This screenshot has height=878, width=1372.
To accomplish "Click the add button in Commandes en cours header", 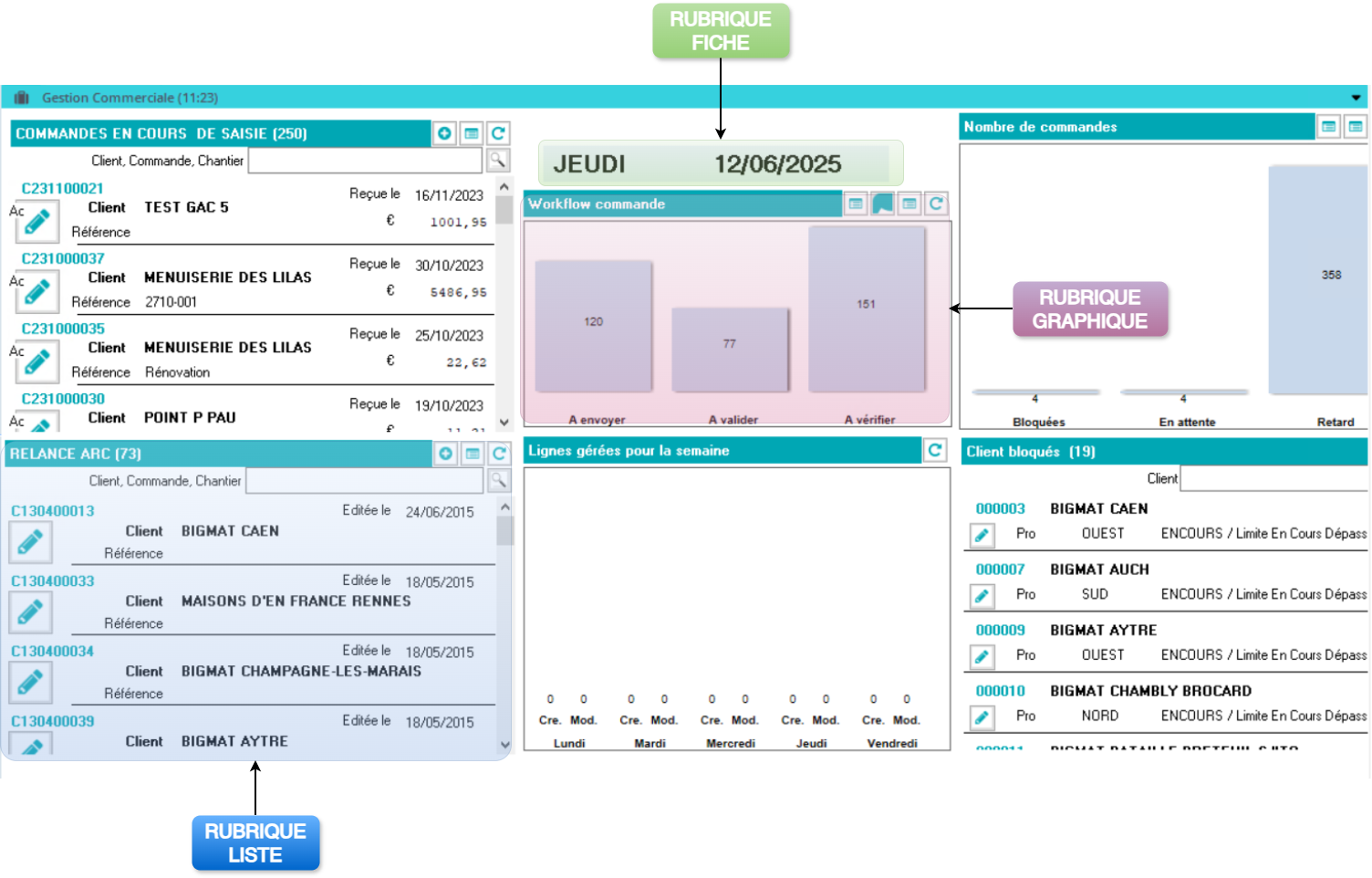I will pyautogui.click(x=444, y=133).
